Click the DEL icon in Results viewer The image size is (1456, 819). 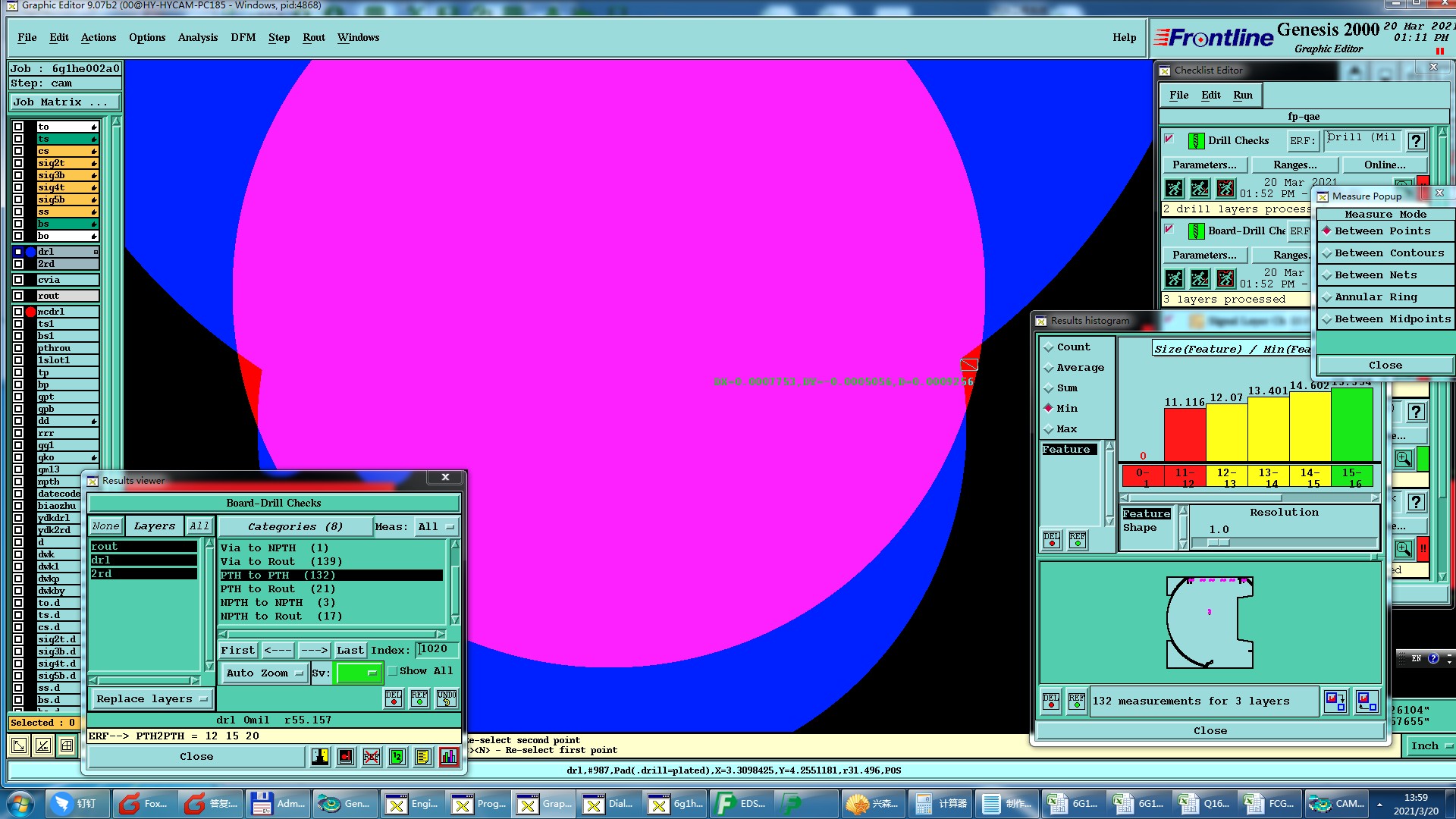click(x=394, y=698)
